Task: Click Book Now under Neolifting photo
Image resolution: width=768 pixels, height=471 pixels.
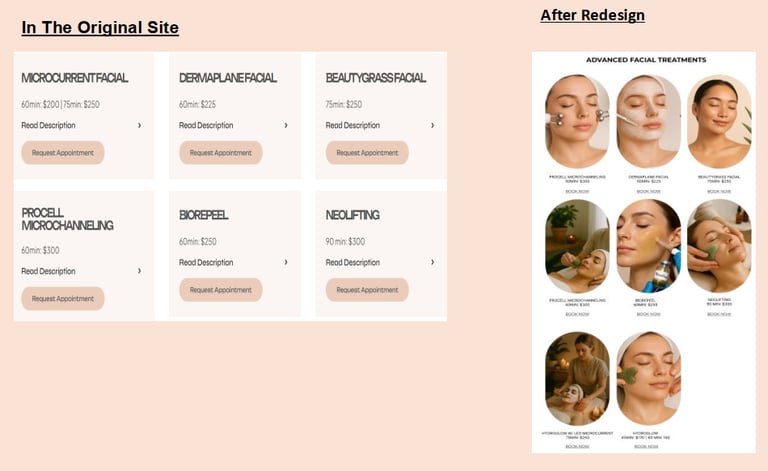Action: coord(719,314)
